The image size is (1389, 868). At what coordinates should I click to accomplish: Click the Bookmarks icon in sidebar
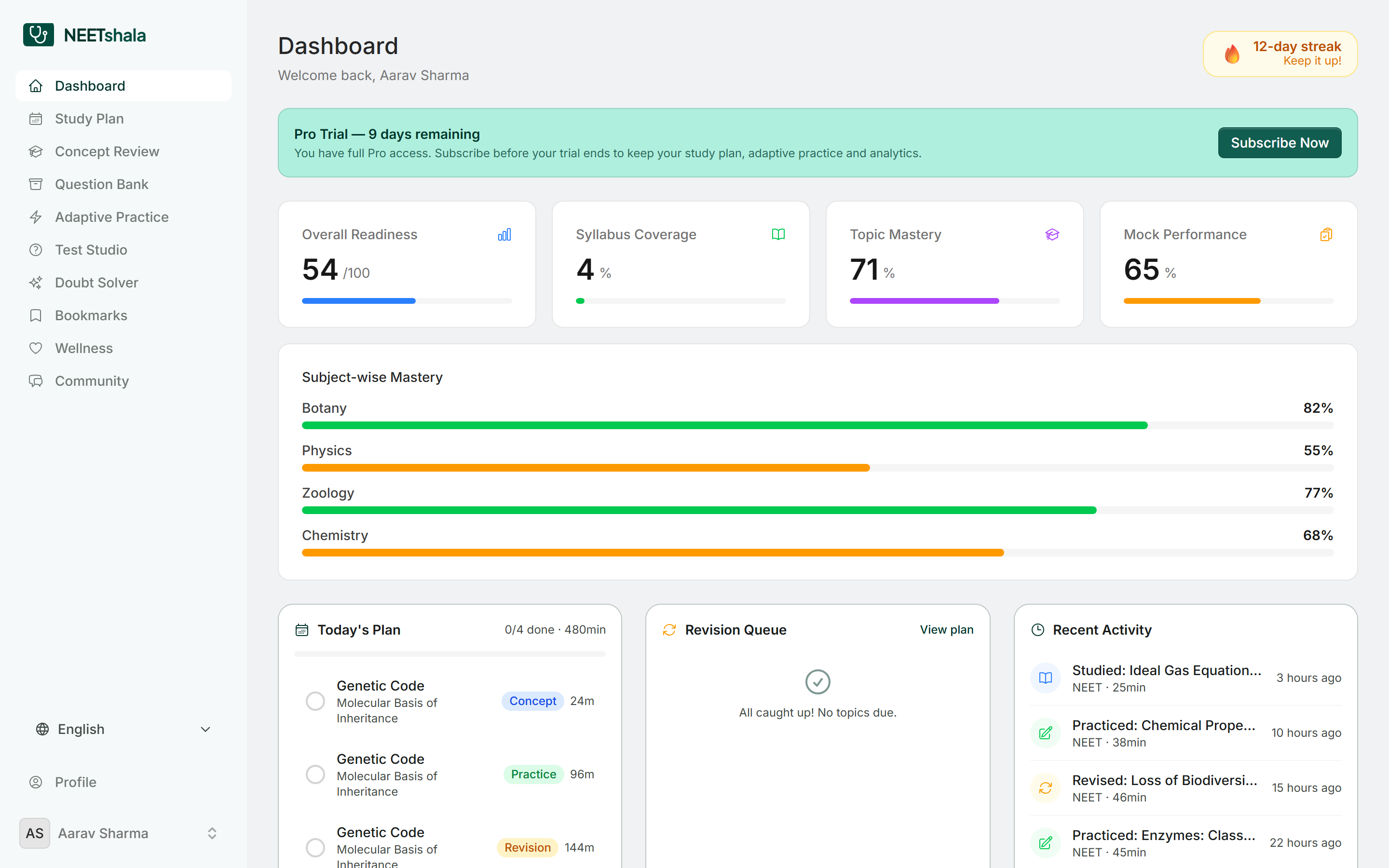[36, 315]
